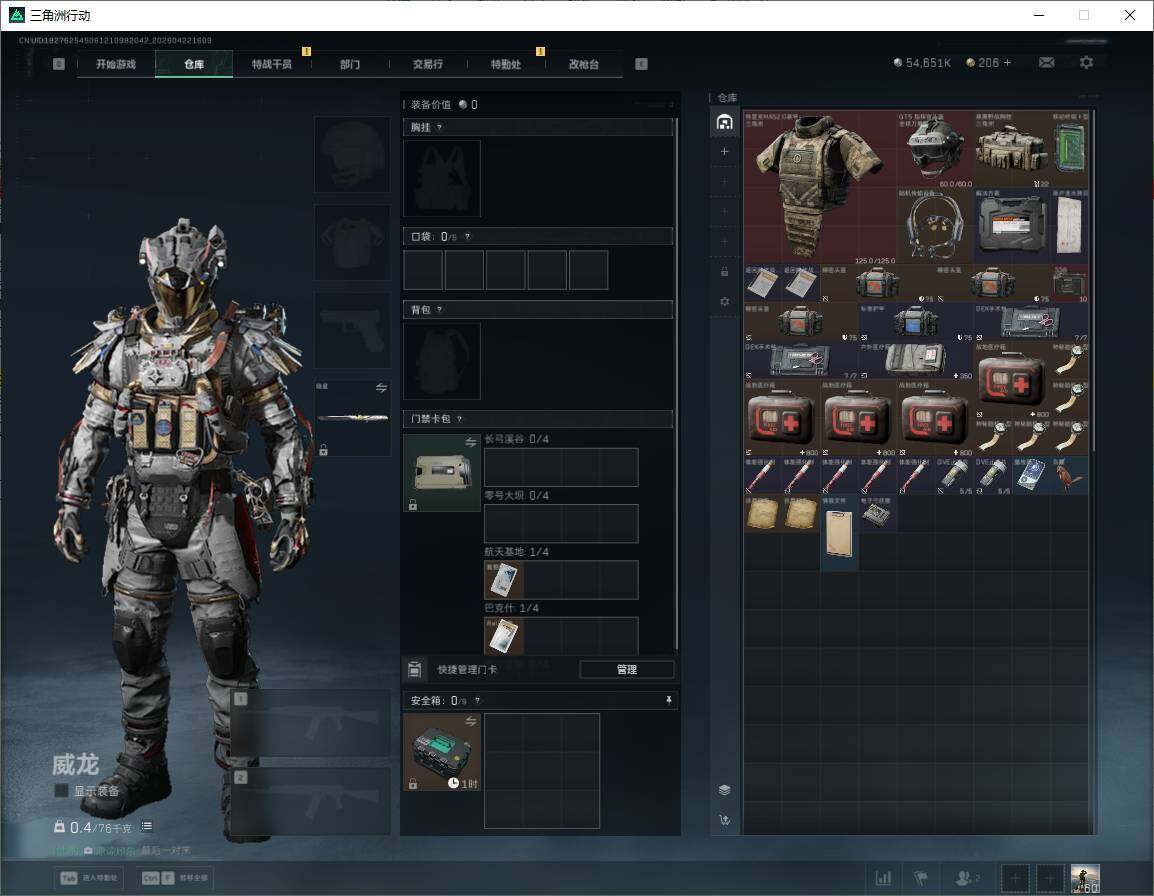Click the 管理 button for access cards
This screenshot has width=1154, height=896.
tap(626, 669)
